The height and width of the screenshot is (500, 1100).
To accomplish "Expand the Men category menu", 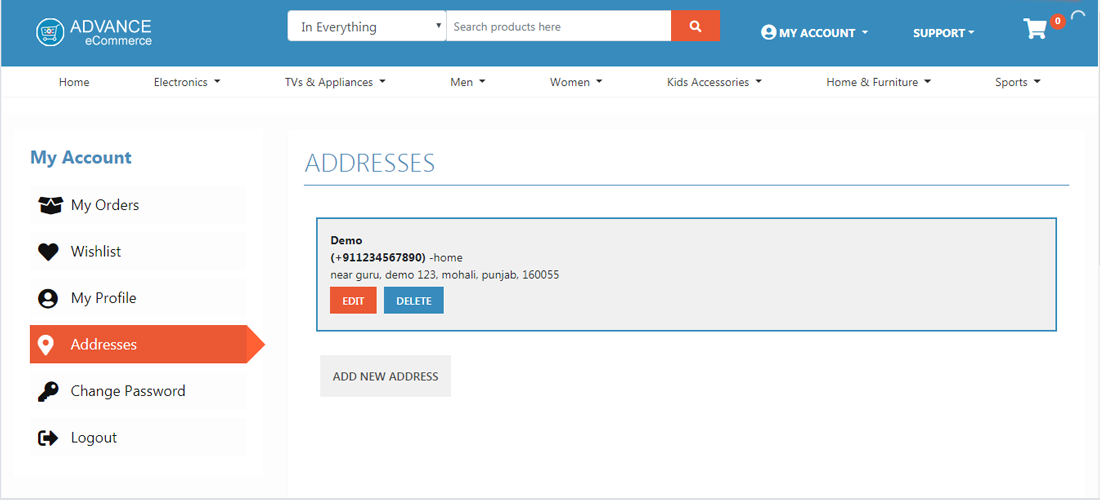I will [467, 82].
